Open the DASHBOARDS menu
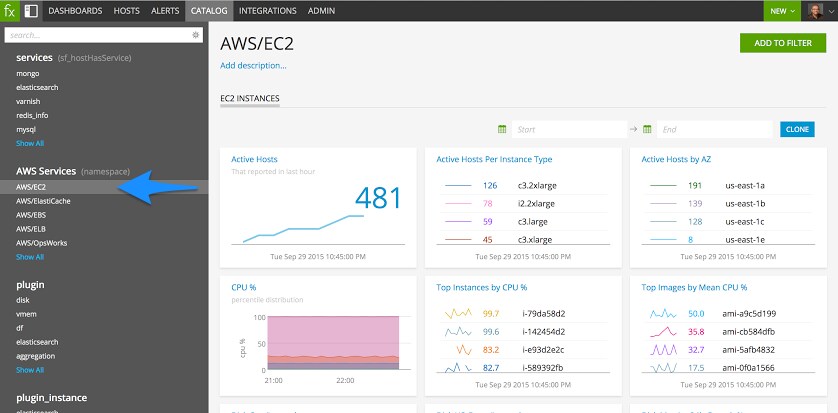This screenshot has width=838, height=413. (75, 11)
